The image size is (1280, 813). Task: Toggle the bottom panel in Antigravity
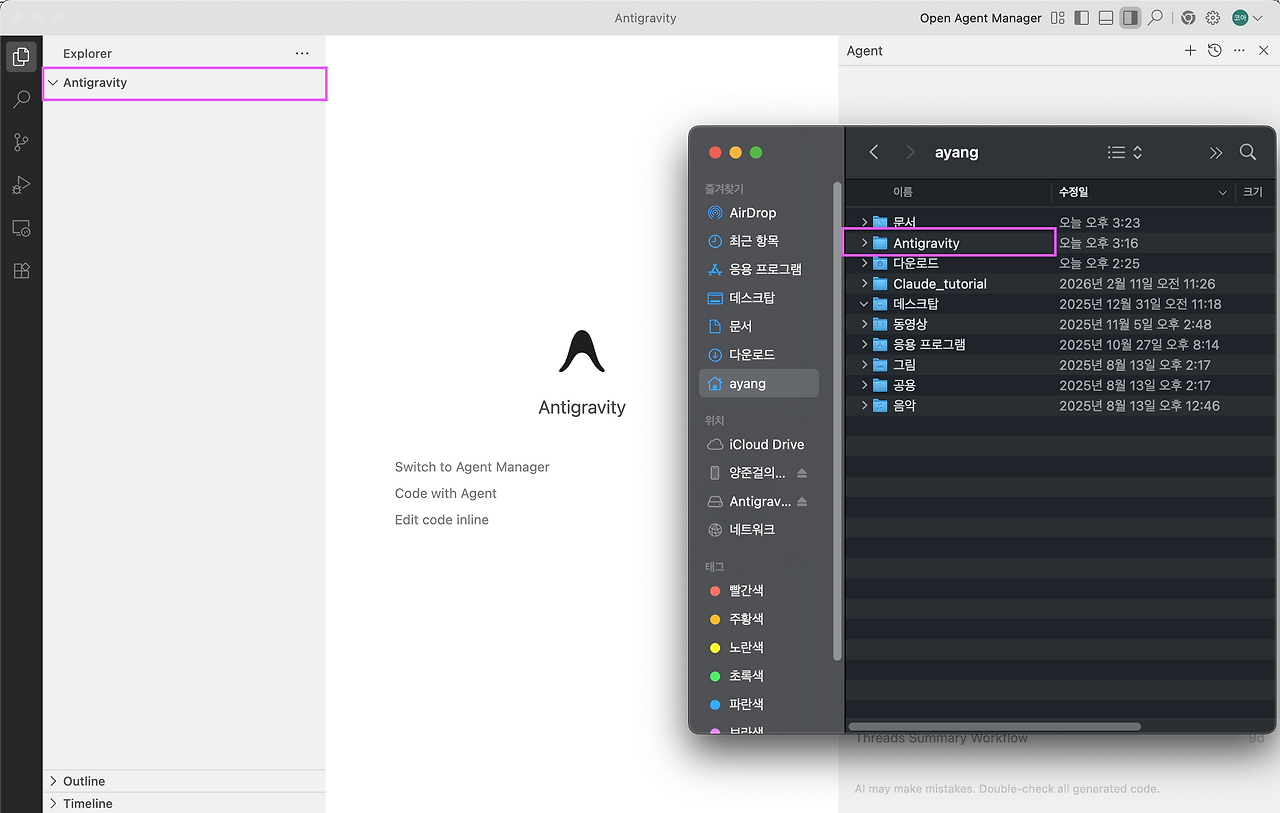point(1106,18)
